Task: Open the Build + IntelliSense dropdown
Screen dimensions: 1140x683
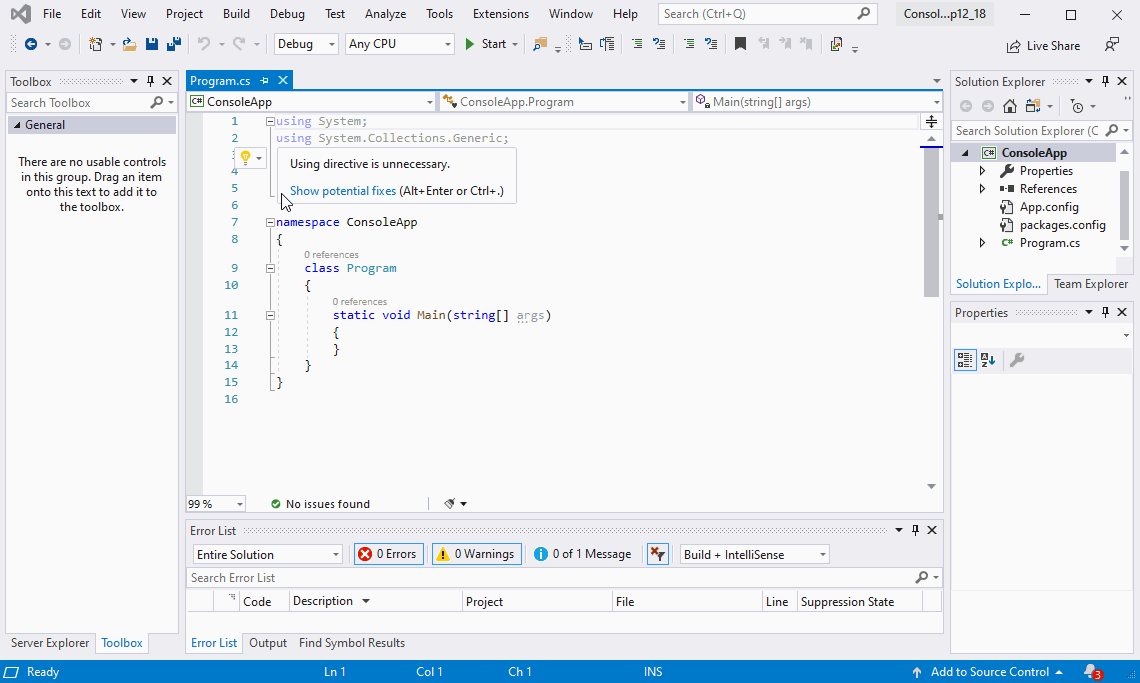Action: [x=755, y=554]
